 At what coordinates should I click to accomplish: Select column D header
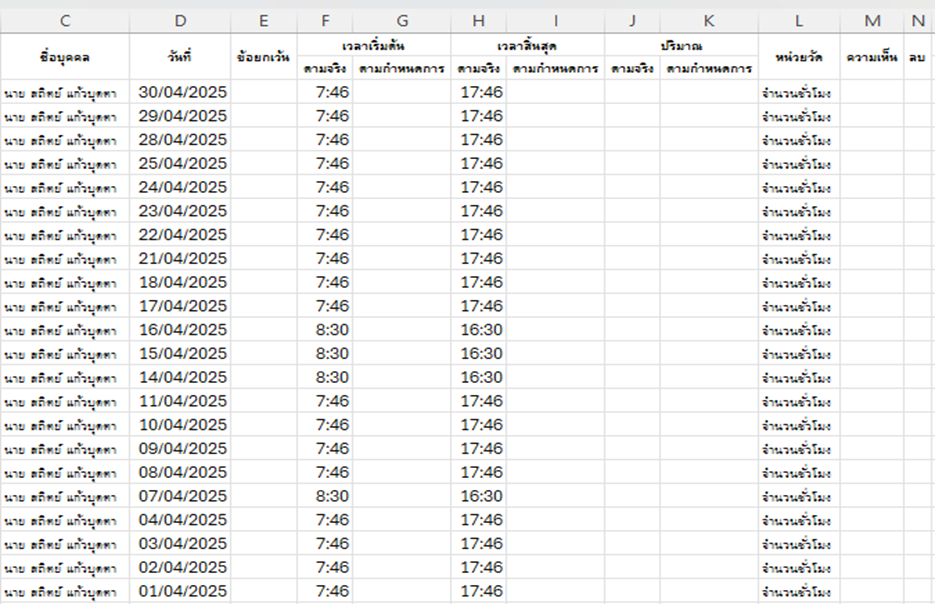pyautogui.click(x=180, y=20)
